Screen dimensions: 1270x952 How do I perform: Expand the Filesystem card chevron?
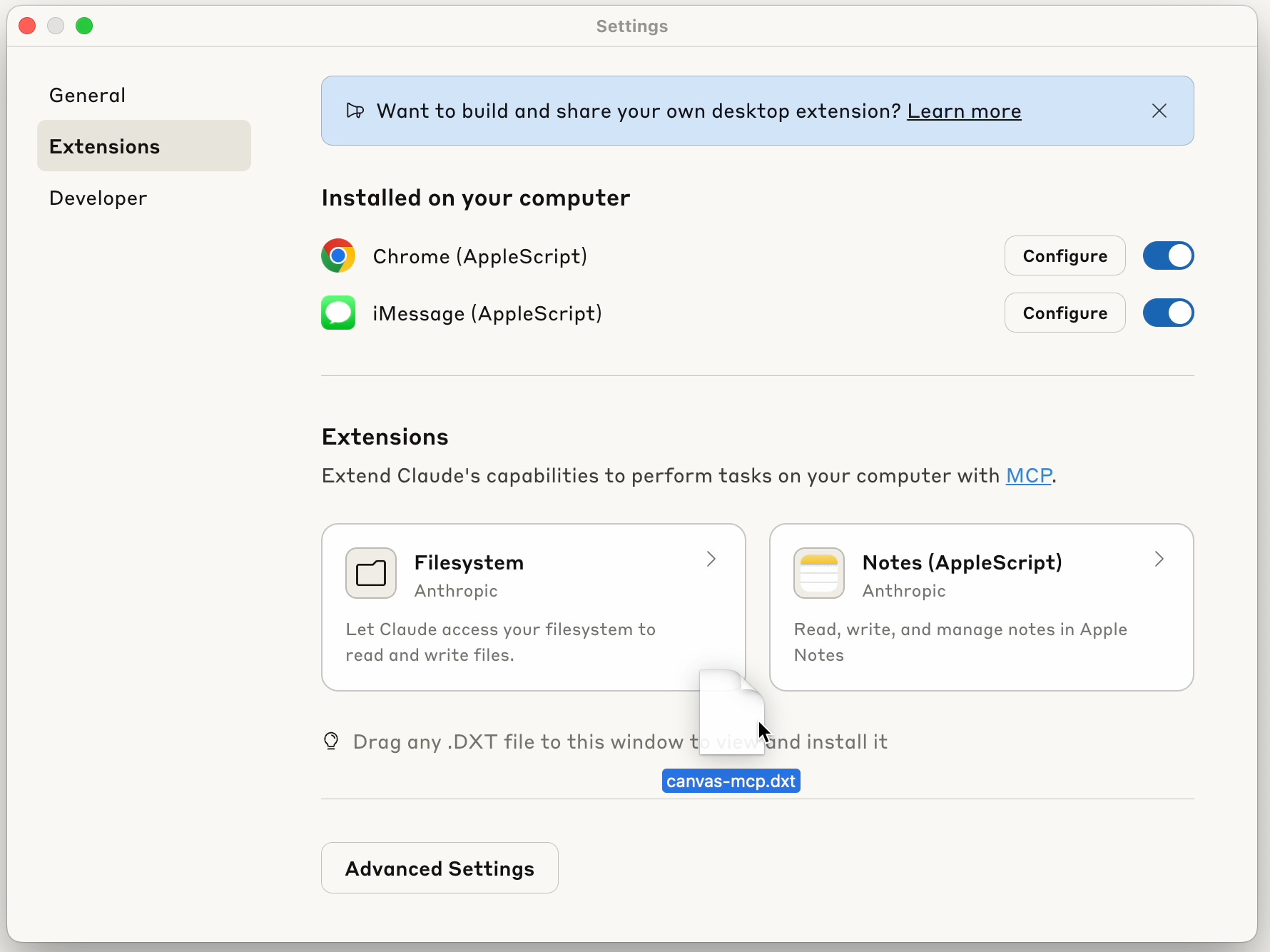(x=711, y=559)
